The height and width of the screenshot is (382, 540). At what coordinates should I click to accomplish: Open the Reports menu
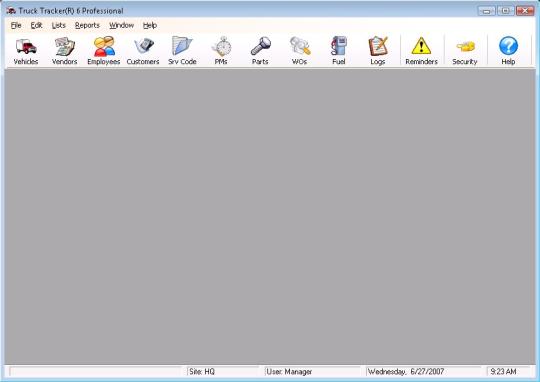pos(87,25)
